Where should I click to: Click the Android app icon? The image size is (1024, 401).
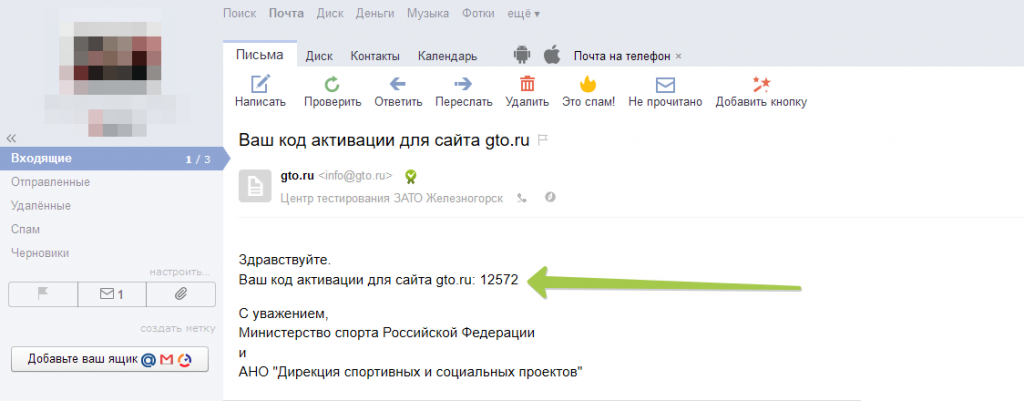tap(522, 56)
